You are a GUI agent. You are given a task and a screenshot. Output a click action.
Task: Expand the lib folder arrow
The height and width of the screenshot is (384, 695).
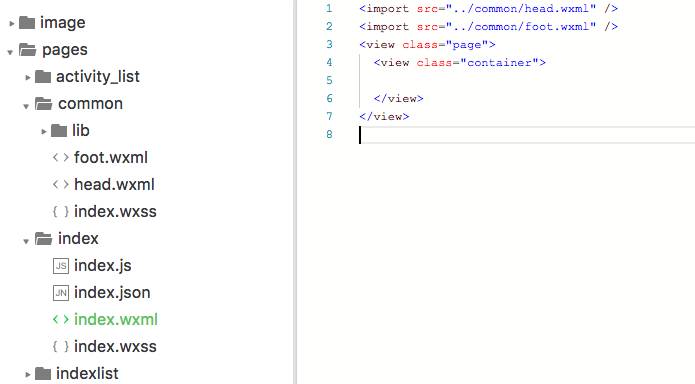pyautogui.click(x=44, y=132)
